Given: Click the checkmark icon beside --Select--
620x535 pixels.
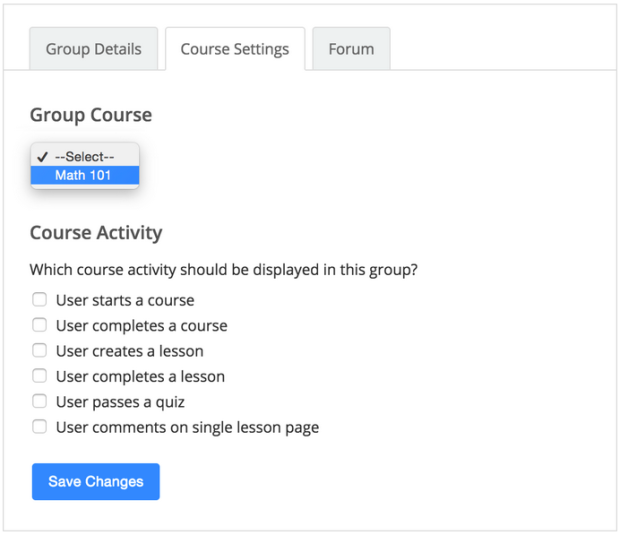Looking at the screenshot, I should 42,157.
